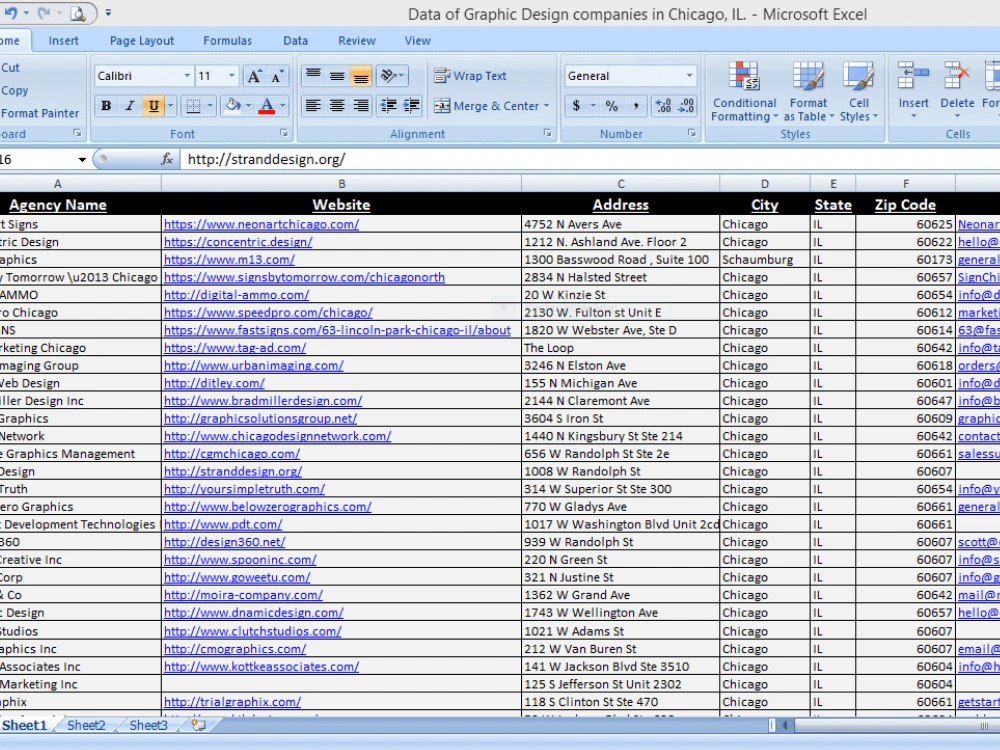Click the Fill Color paint bucket
Image resolution: width=1000 pixels, height=750 pixels.
233,106
